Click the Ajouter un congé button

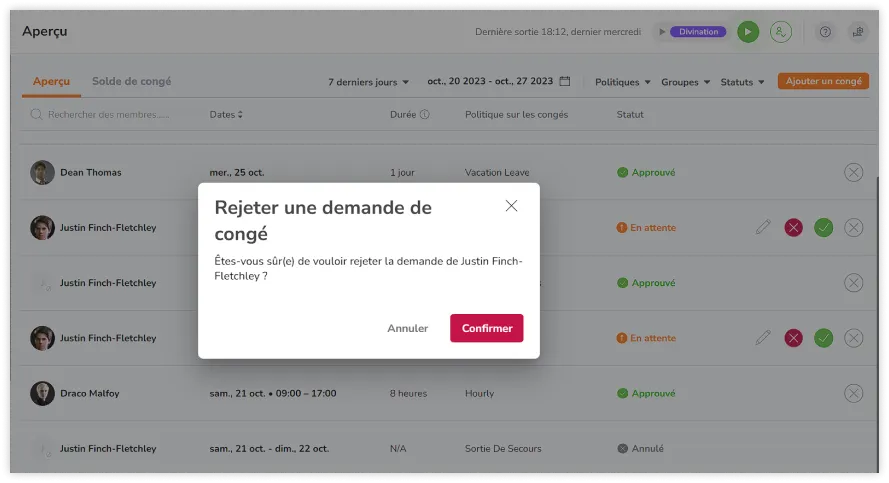823,82
